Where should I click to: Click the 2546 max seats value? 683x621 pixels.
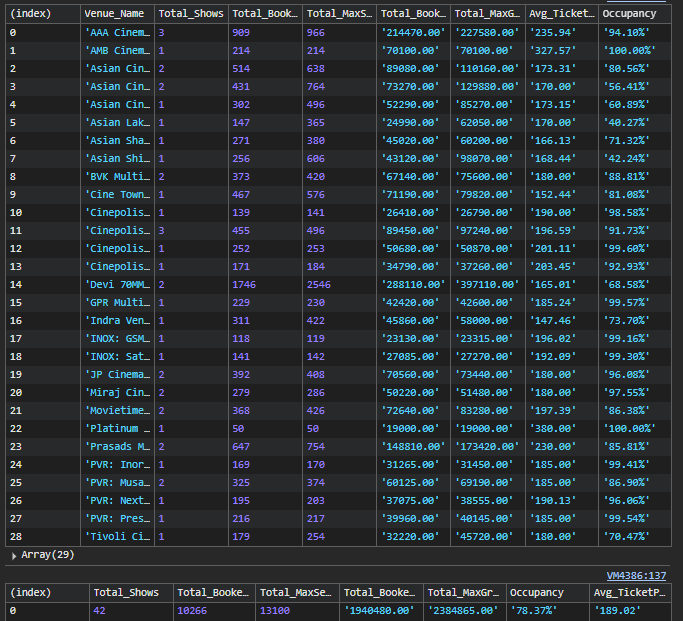pos(318,284)
